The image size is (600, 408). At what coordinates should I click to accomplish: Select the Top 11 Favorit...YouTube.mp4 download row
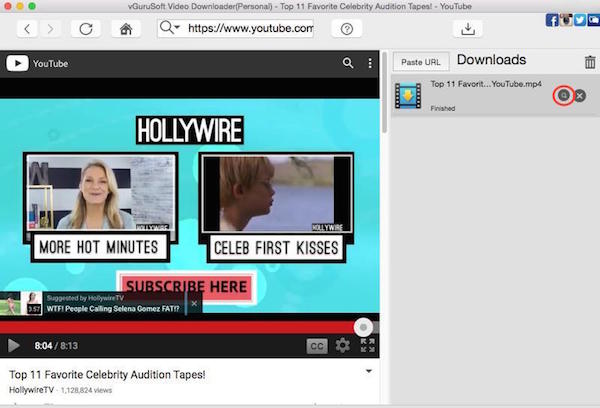coord(495,96)
